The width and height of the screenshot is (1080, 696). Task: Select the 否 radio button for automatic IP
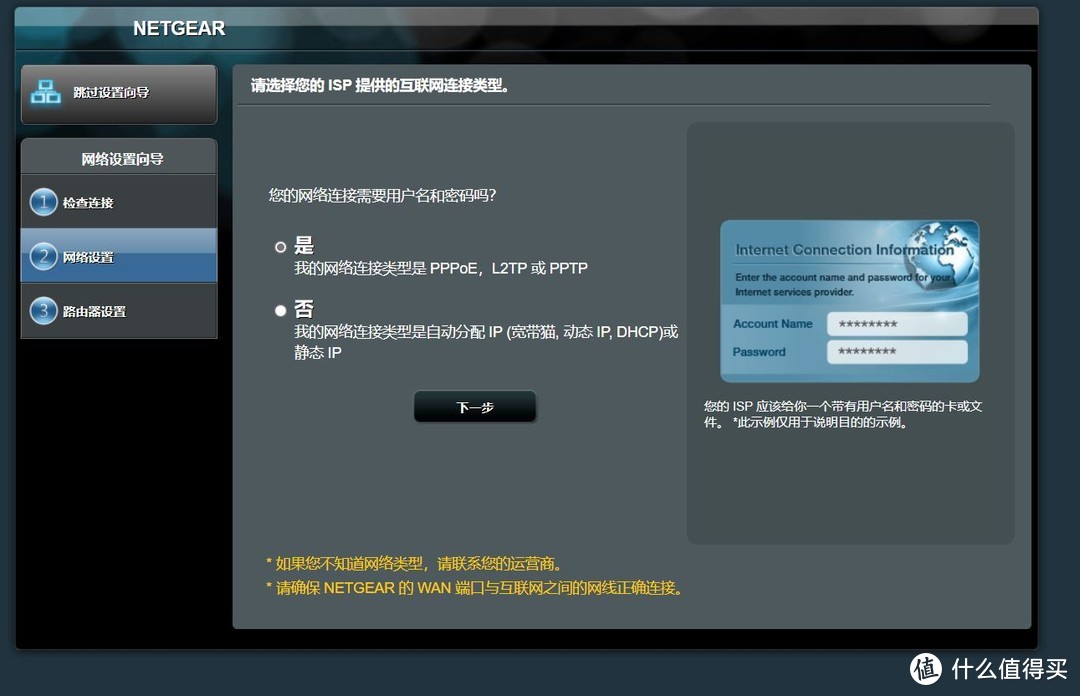[x=281, y=309]
